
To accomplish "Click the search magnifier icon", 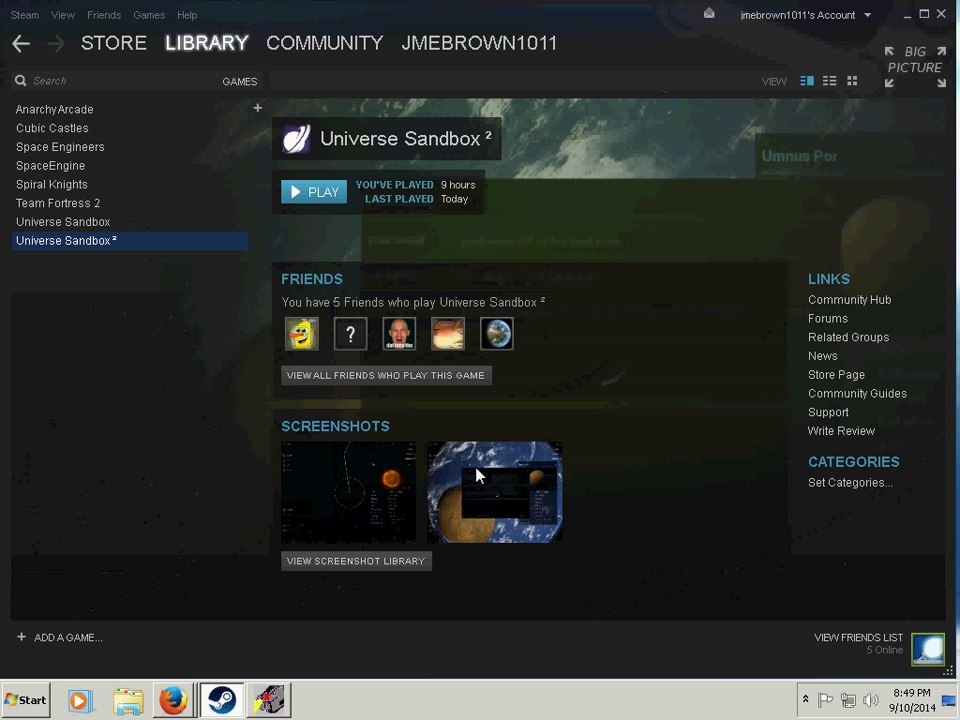I will [x=21, y=81].
